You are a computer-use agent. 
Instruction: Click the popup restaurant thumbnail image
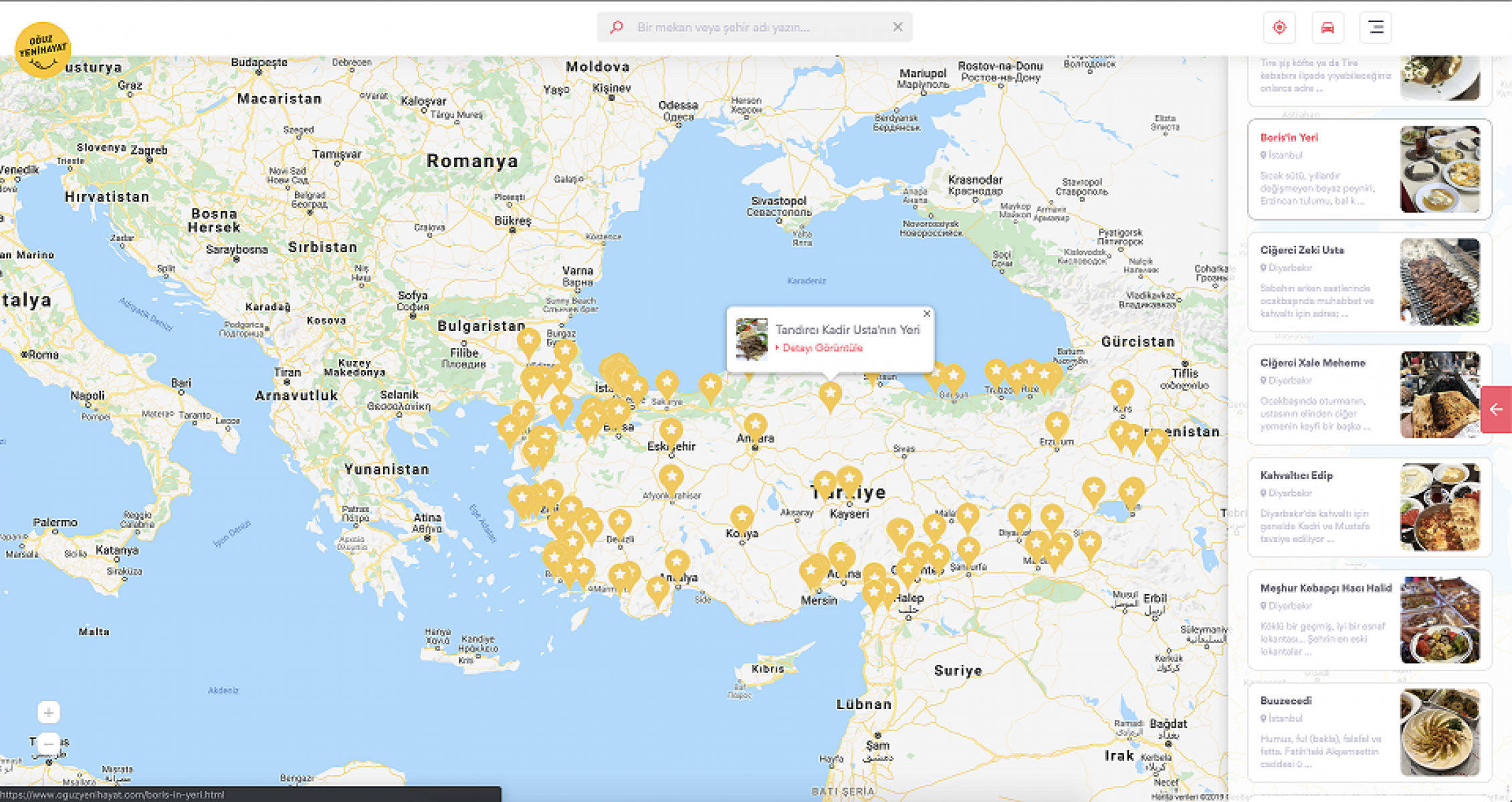tap(752, 340)
